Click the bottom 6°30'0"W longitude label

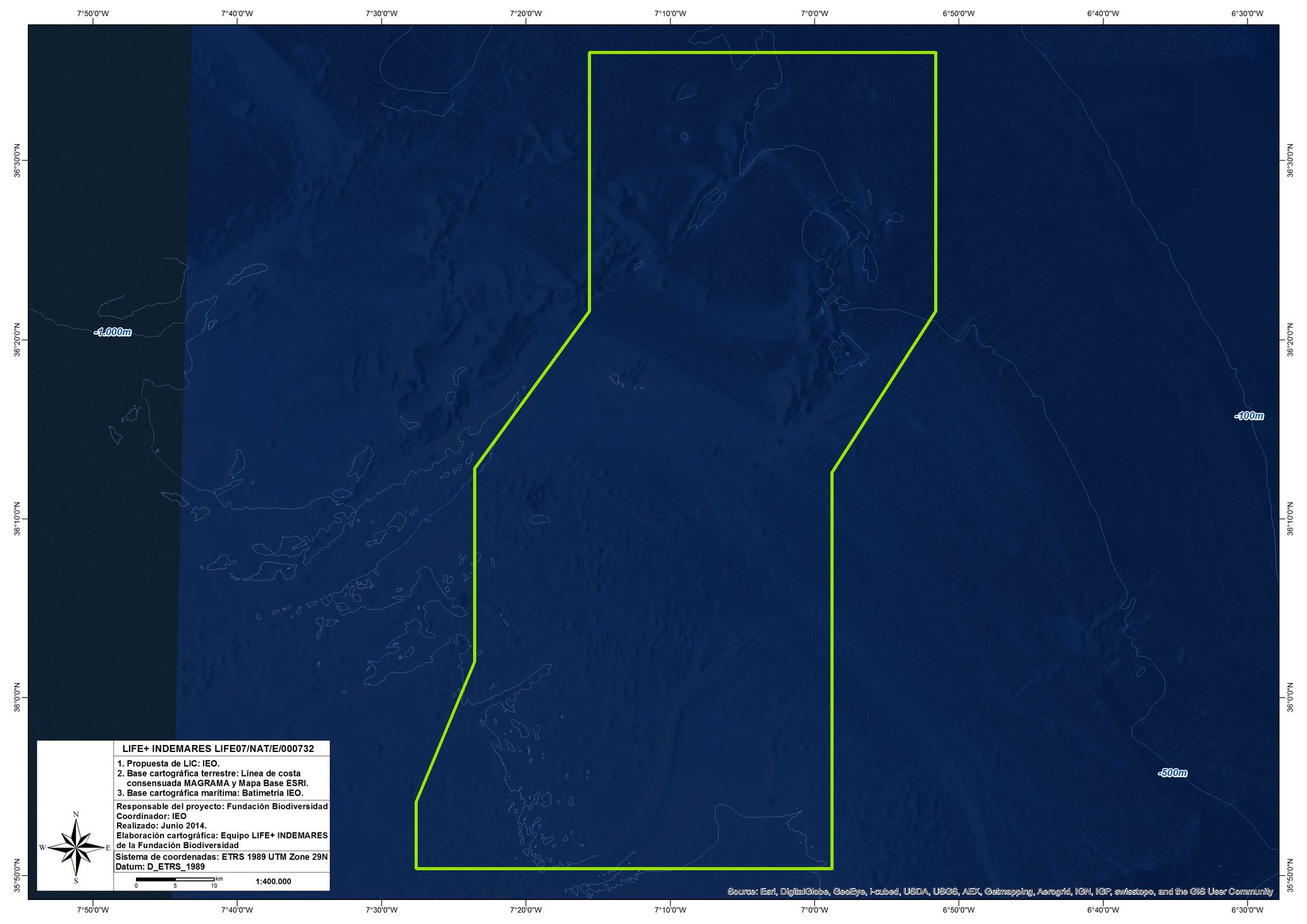tap(1248, 910)
